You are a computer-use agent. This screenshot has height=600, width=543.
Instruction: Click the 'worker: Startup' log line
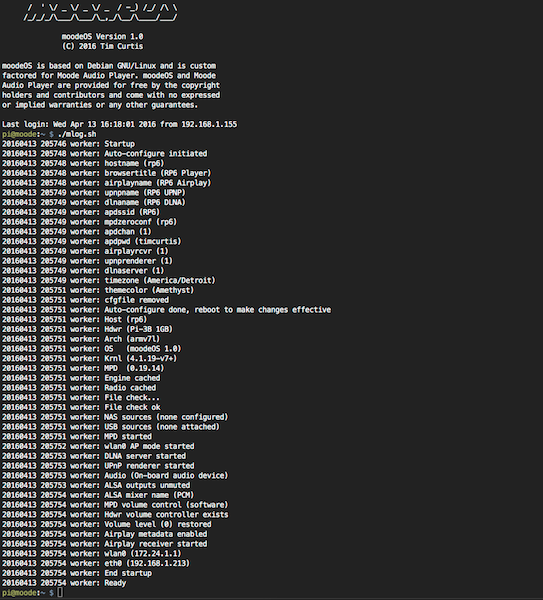pos(68,144)
